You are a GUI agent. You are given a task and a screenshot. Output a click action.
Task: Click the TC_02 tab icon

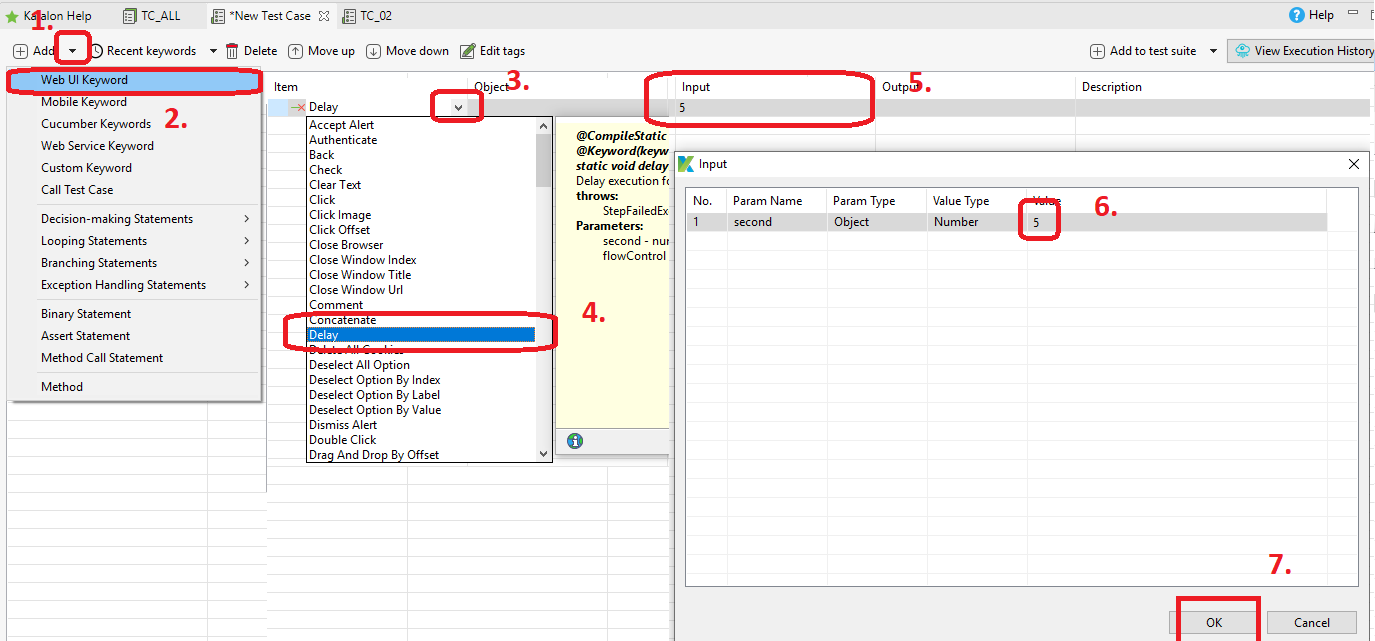[x=348, y=16]
